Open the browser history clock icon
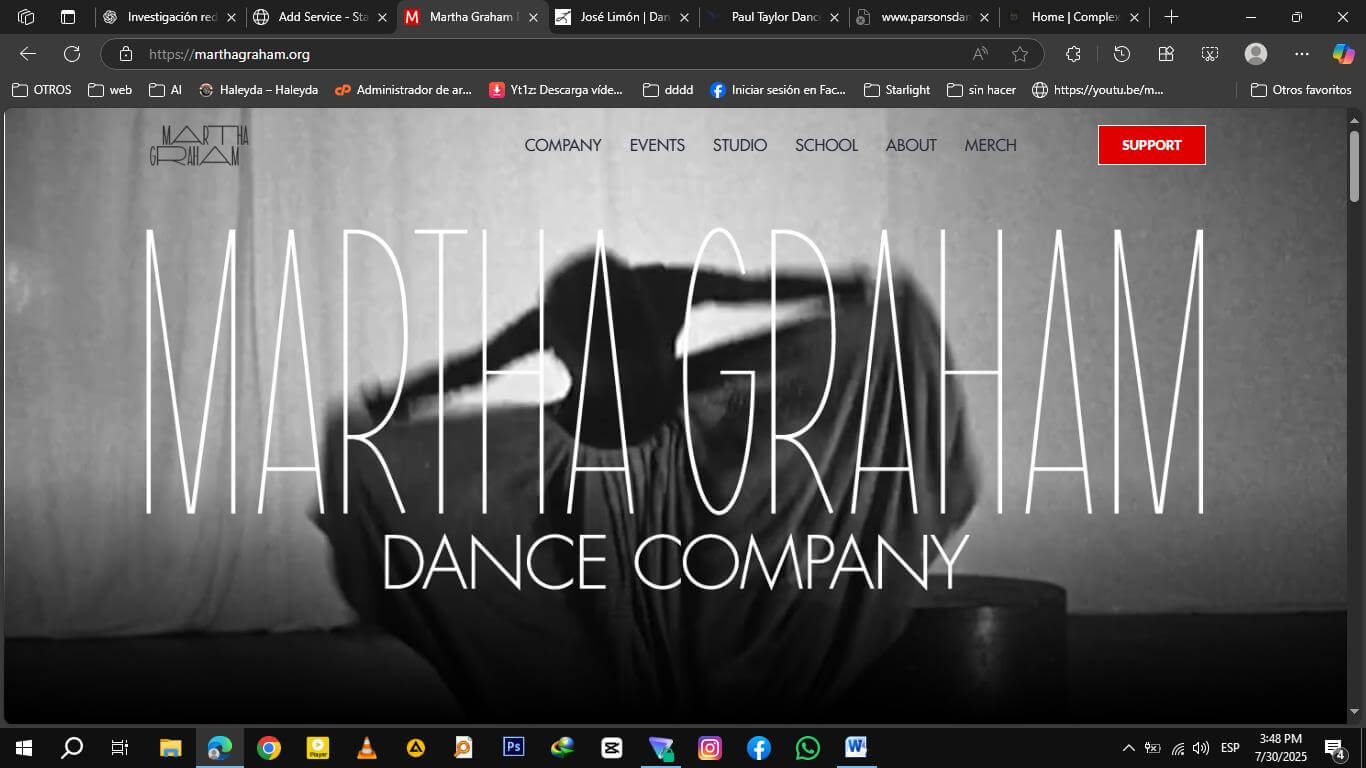Screen dimensions: 1366x768 (1121, 54)
